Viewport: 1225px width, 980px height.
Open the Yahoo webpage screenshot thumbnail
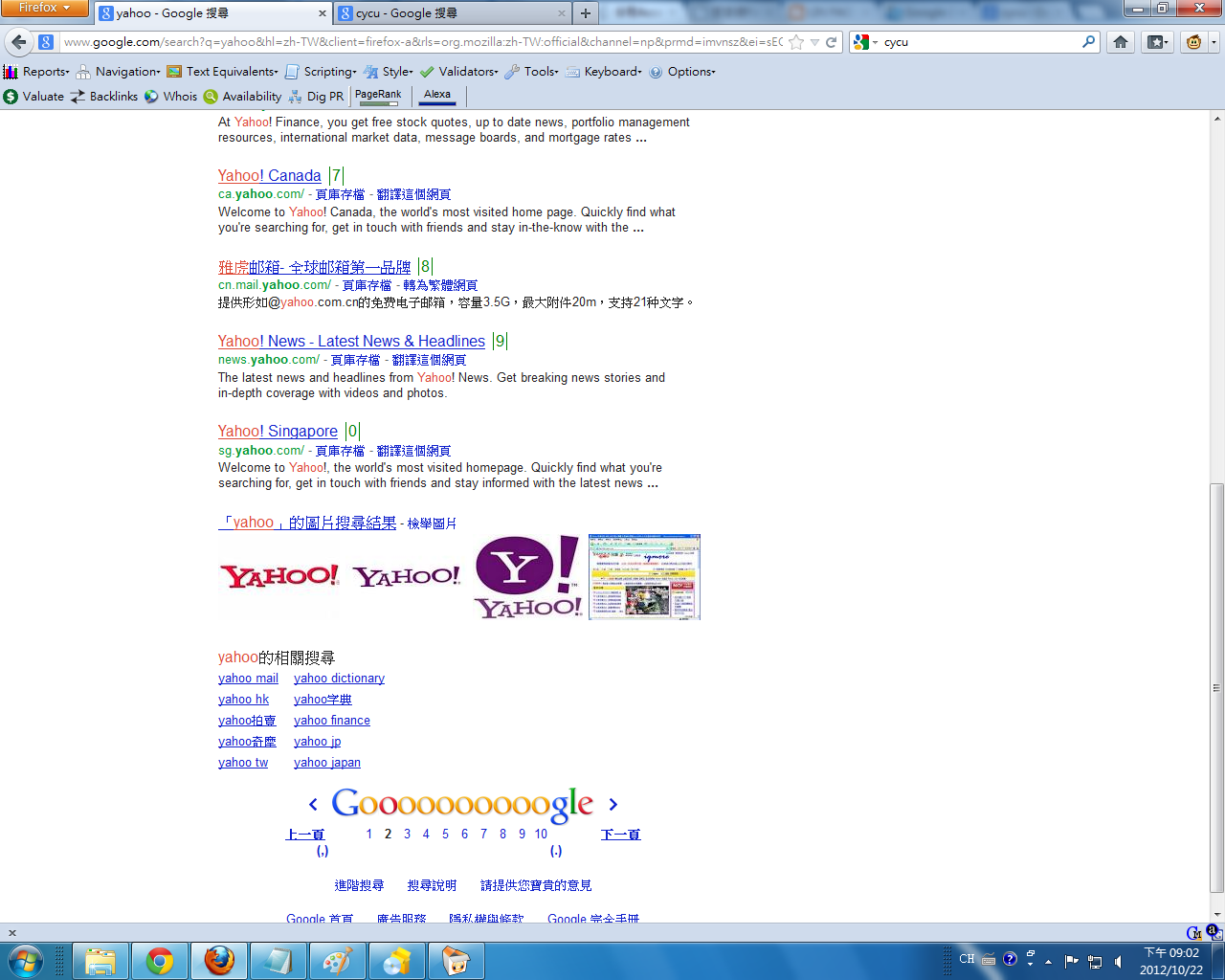tap(644, 577)
